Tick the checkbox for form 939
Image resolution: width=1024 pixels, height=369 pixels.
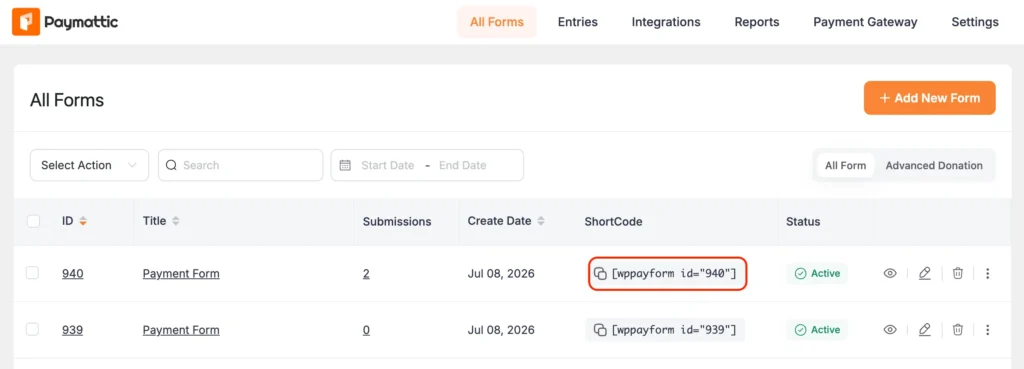pos(32,330)
